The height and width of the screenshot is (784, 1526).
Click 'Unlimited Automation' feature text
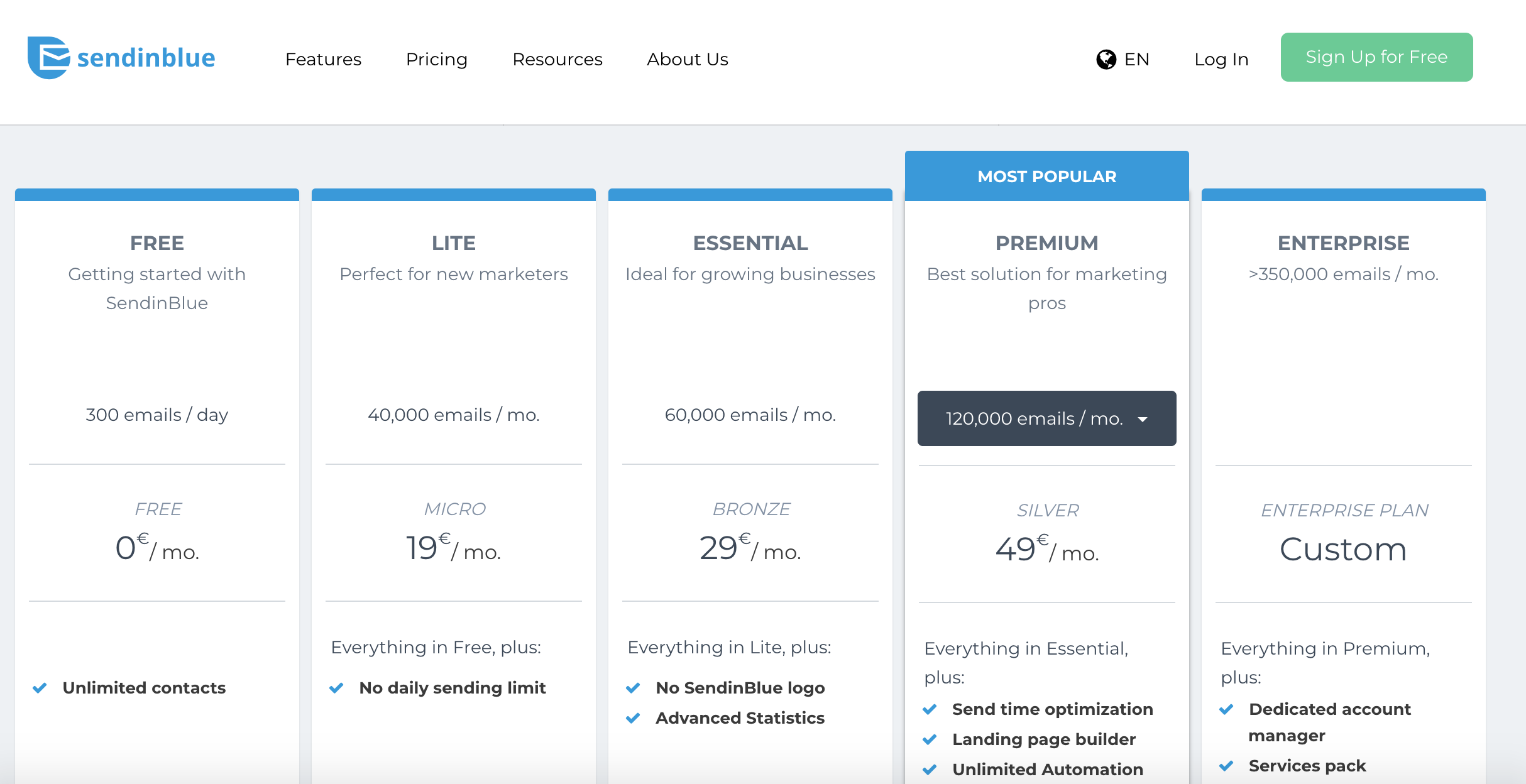click(1048, 770)
